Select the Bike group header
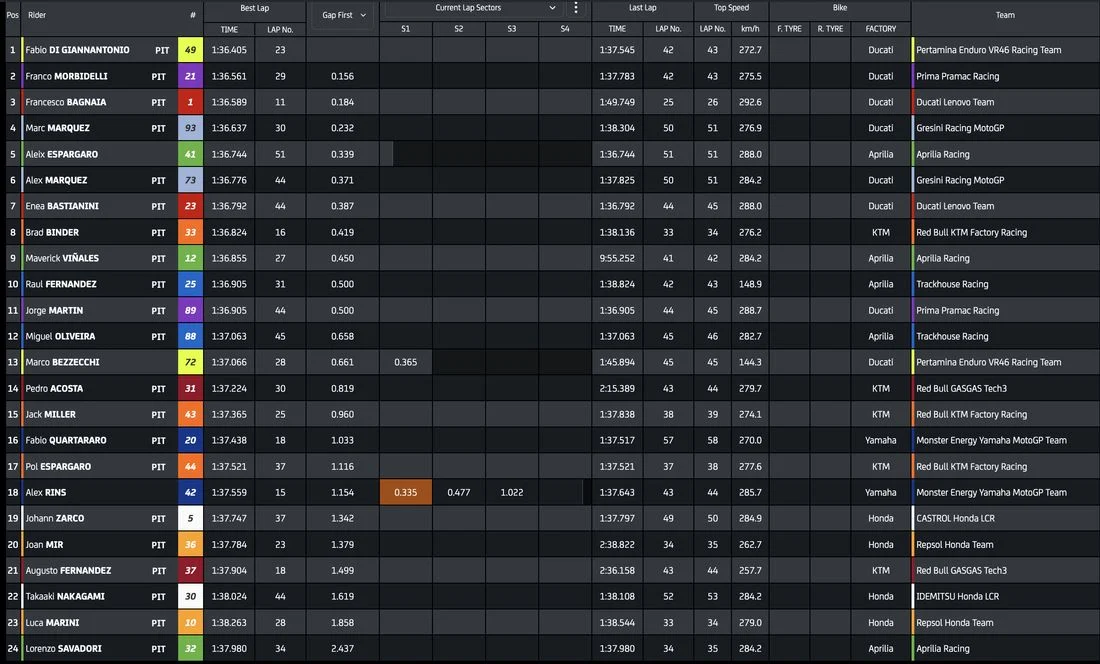The width and height of the screenshot is (1100, 664). click(x=840, y=8)
